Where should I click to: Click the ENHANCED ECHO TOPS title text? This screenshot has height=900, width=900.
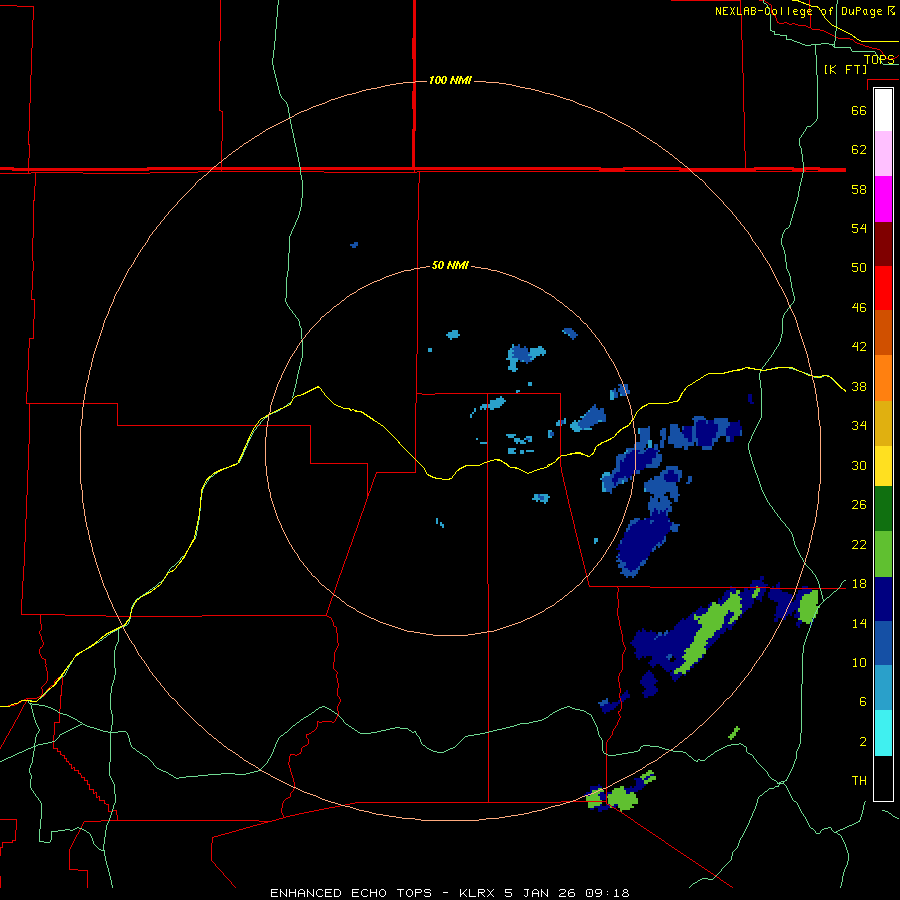[x=351, y=893]
